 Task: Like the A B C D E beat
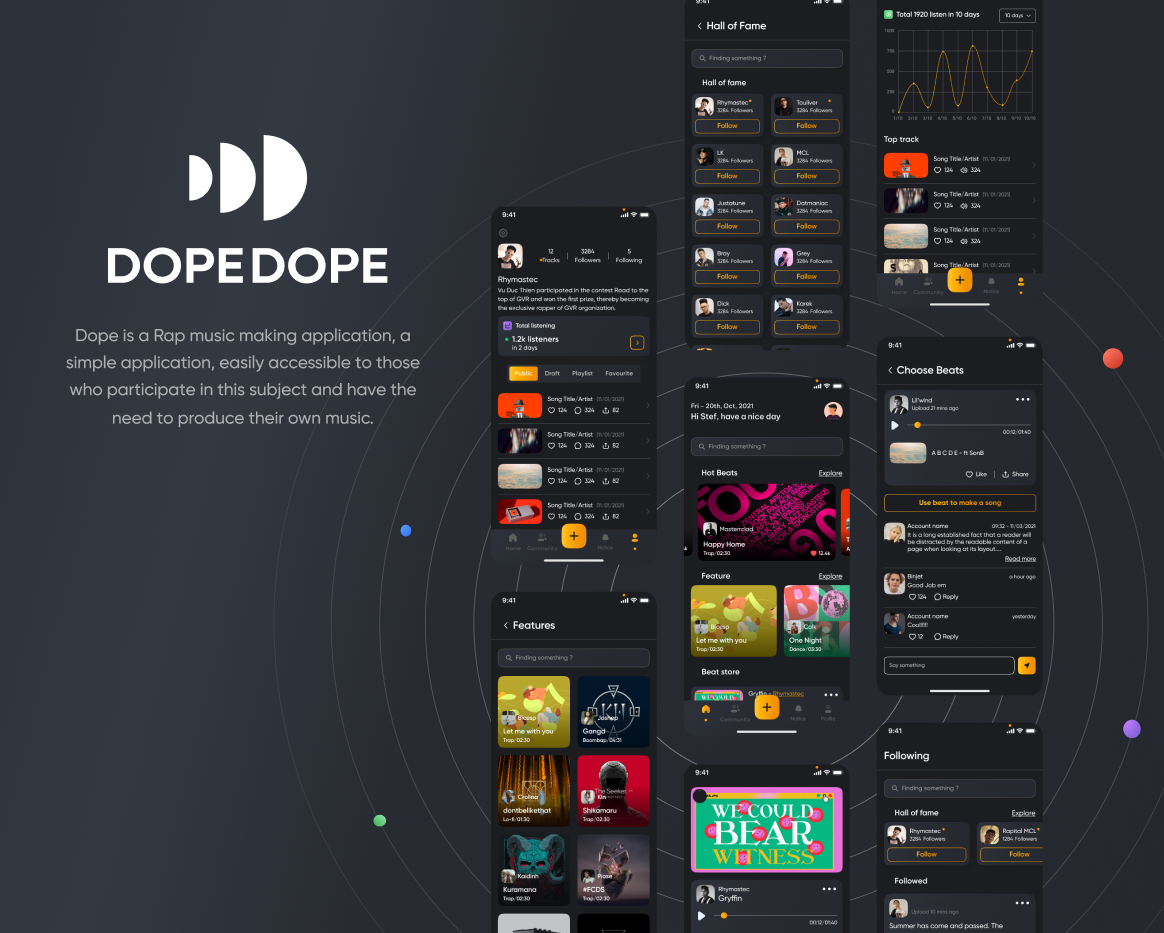pos(976,474)
